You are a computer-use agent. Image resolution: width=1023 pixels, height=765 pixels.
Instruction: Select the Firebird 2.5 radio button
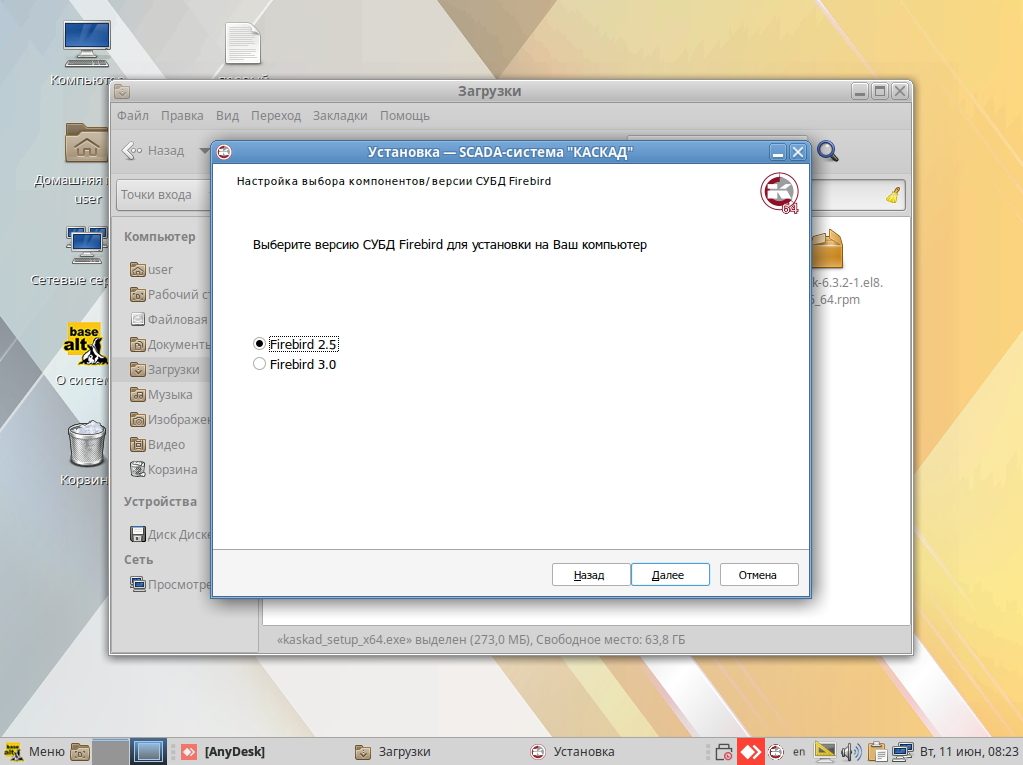260,344
